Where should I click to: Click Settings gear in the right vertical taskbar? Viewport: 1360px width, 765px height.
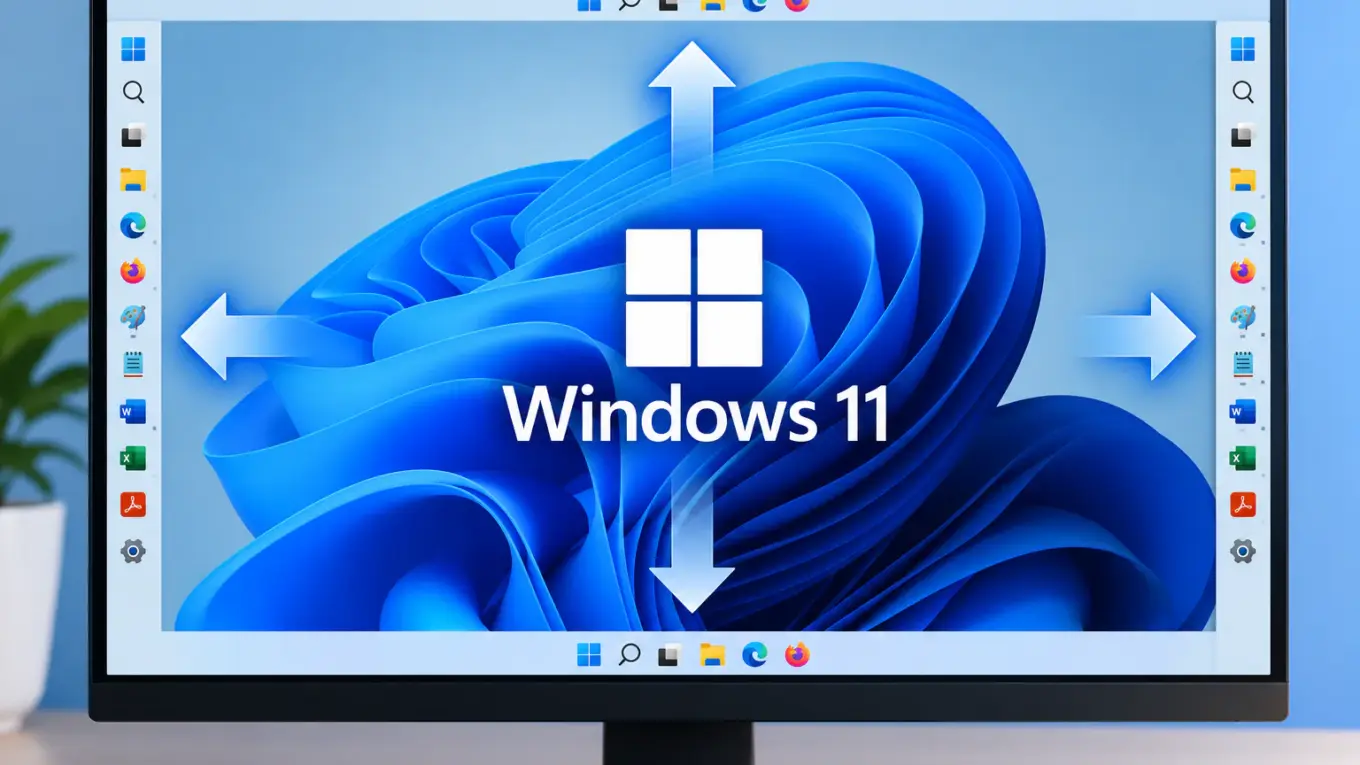(1243, 550)
